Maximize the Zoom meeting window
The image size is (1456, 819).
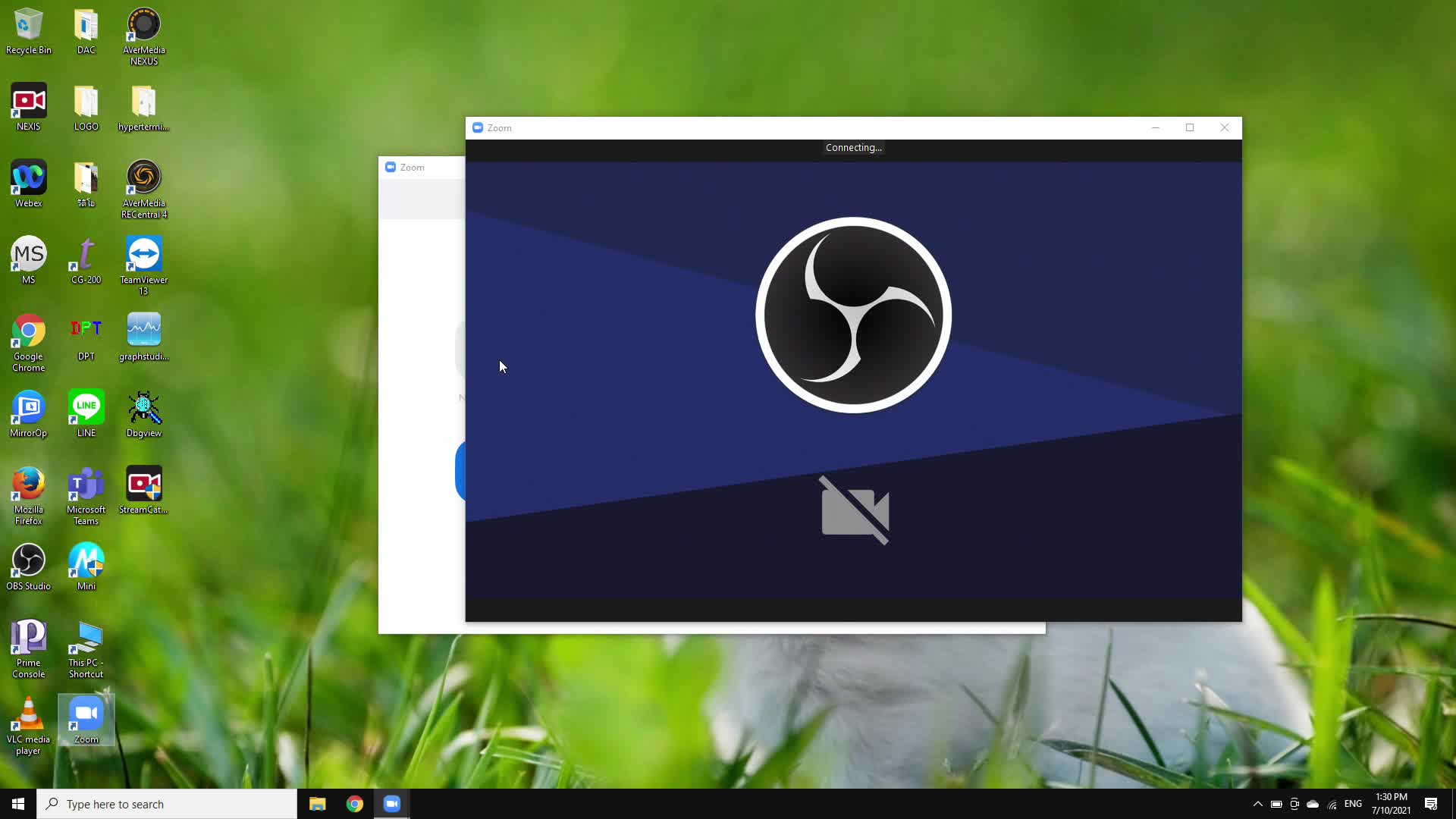click(1190, 127)
